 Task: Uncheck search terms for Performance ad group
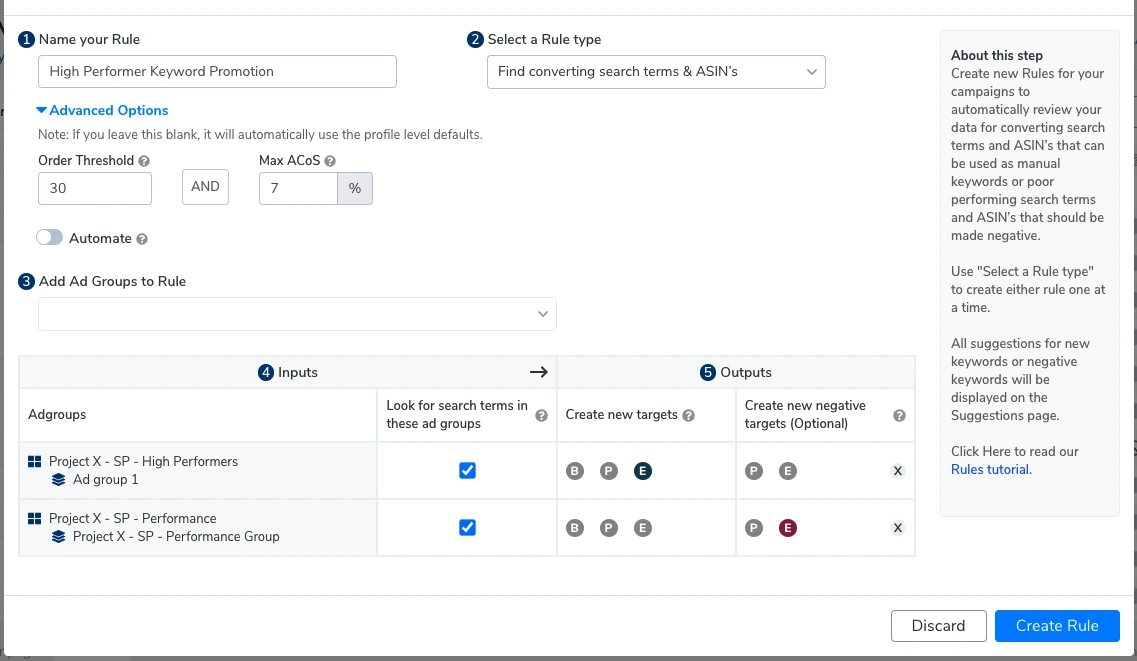467,528
